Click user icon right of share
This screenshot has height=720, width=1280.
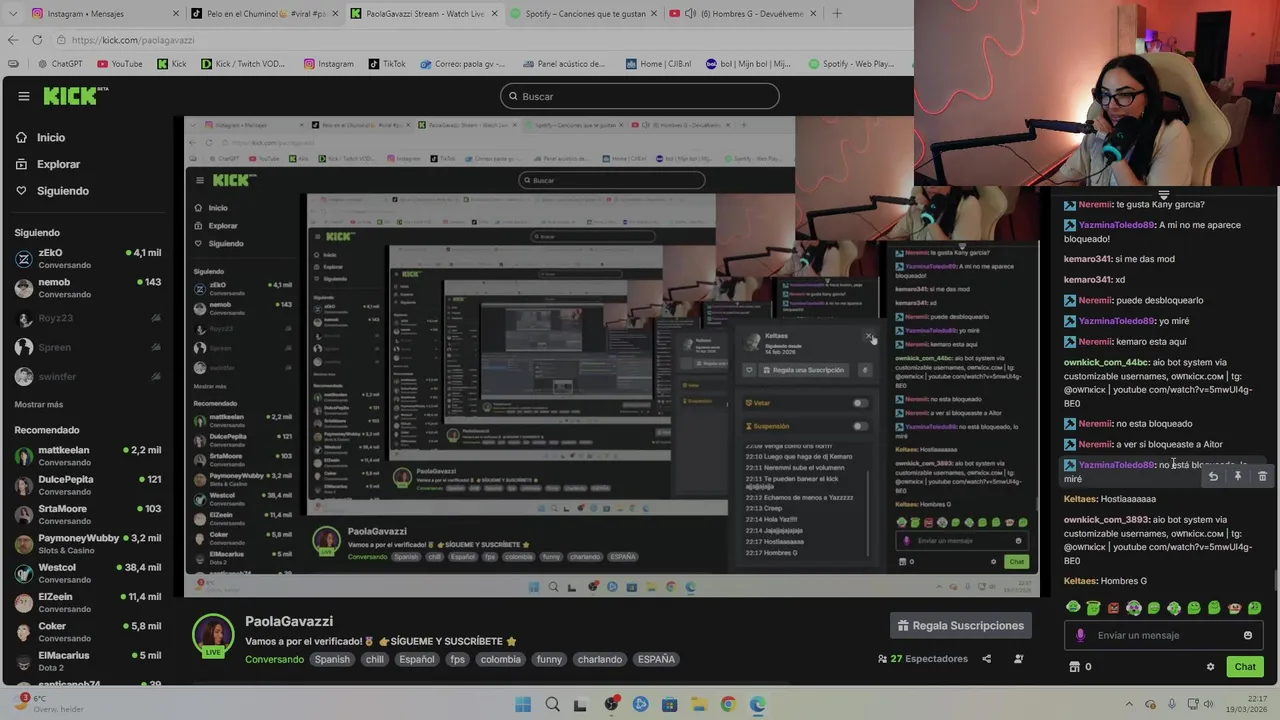tap(1018, 659)
